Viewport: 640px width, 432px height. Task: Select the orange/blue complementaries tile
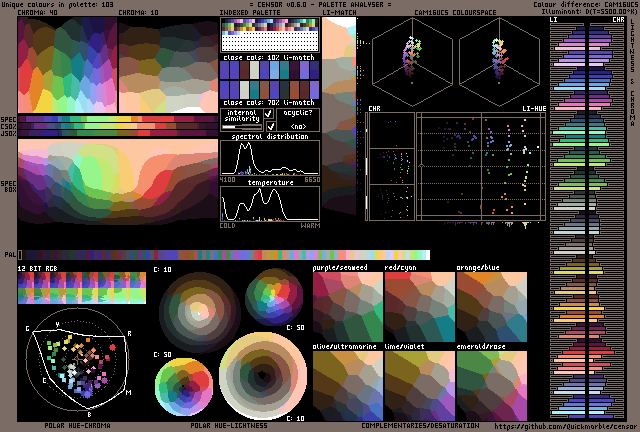pos(492,307)
